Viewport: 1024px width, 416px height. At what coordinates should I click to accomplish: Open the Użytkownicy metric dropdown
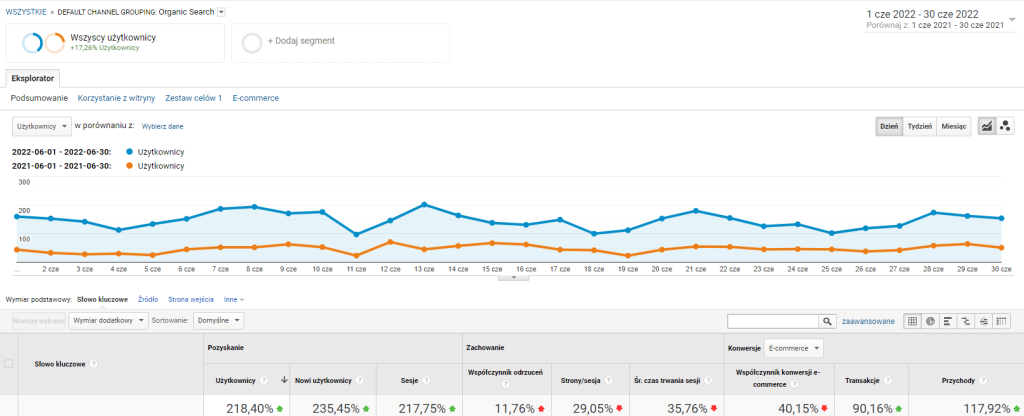(41, 126)
